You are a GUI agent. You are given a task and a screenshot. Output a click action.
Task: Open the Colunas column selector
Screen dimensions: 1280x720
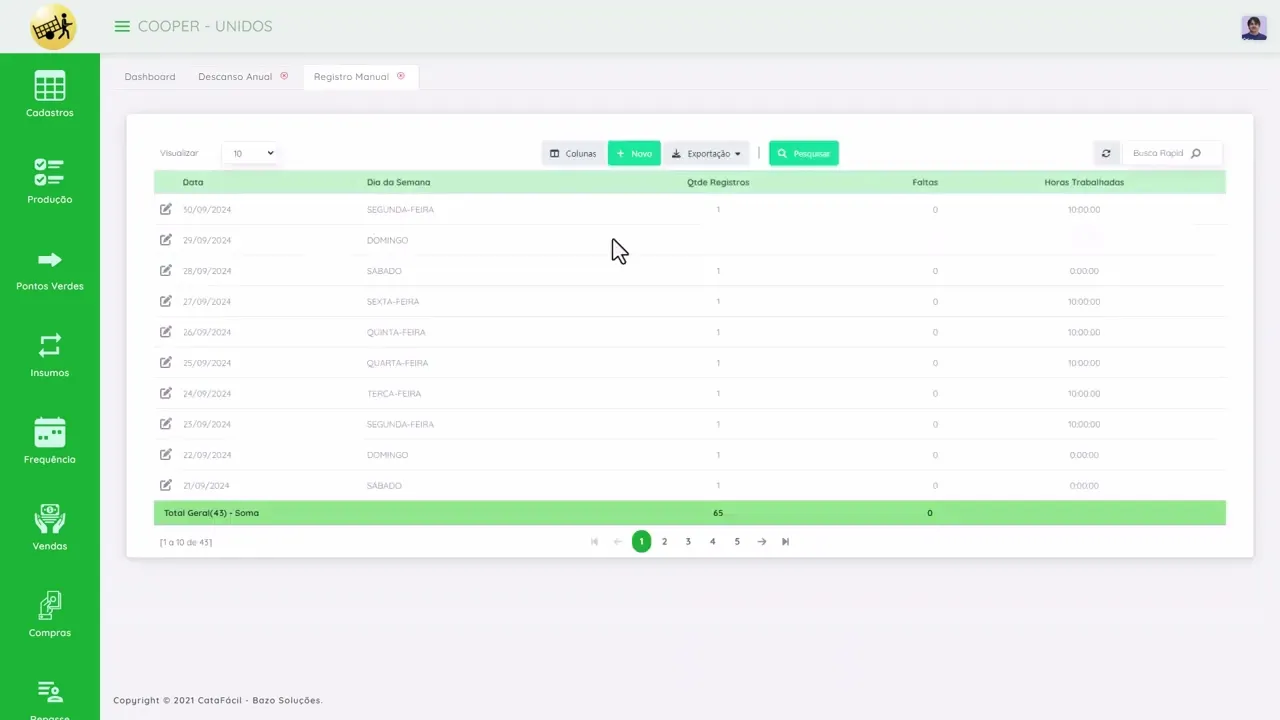pyautogui.click(x=573, y=153)
